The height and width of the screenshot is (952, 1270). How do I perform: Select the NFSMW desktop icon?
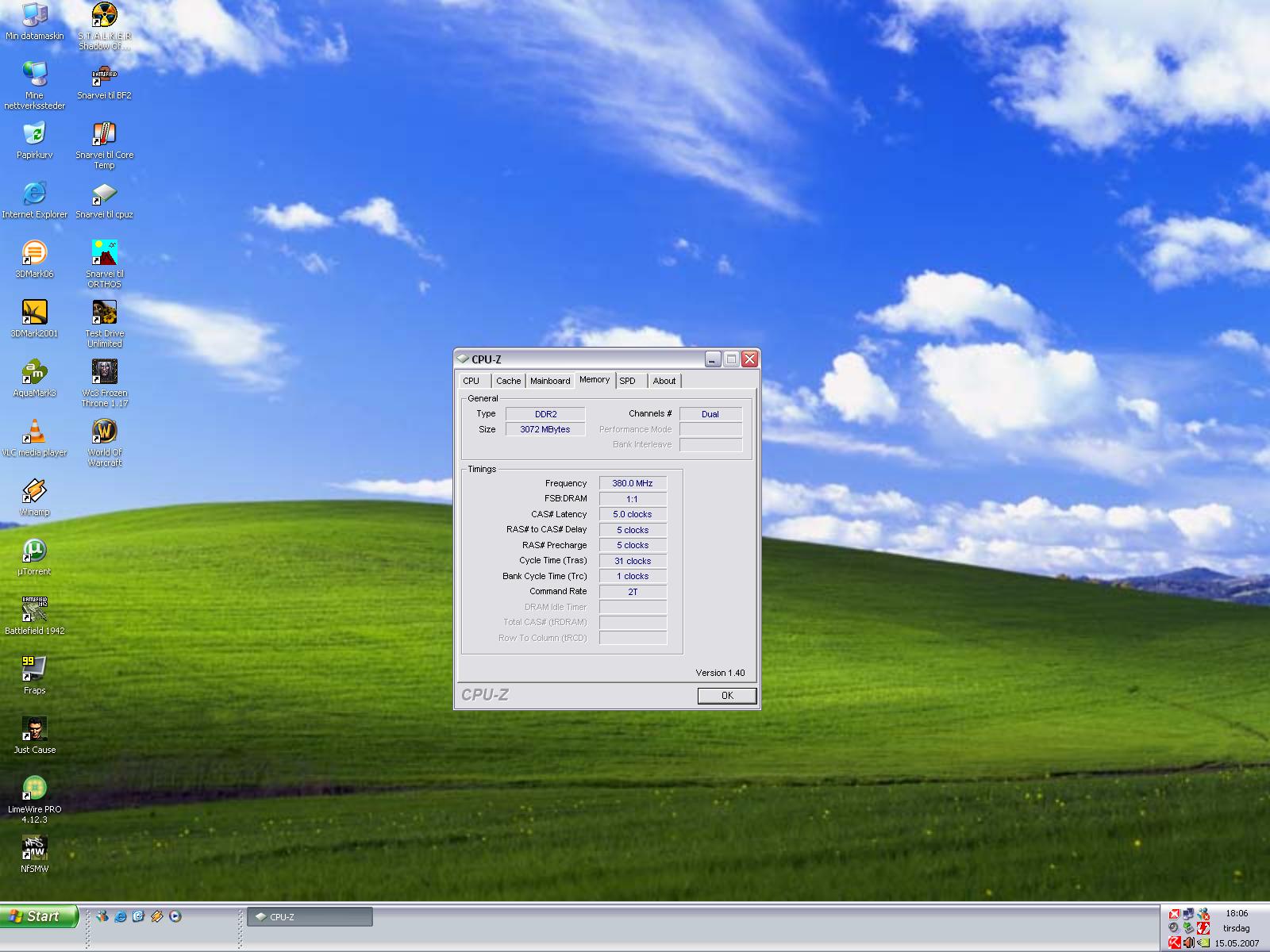tap(34, 854)
